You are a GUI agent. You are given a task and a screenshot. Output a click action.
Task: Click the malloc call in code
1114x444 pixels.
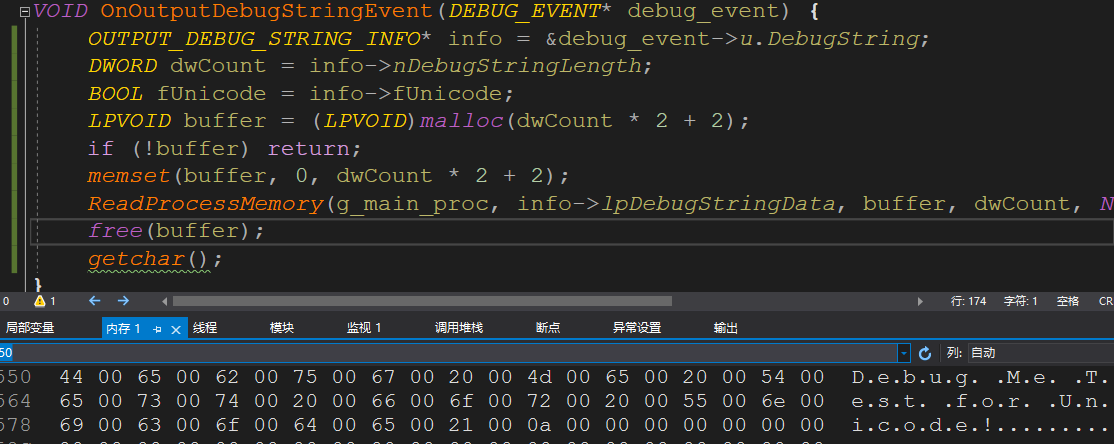tap(462, 121)
